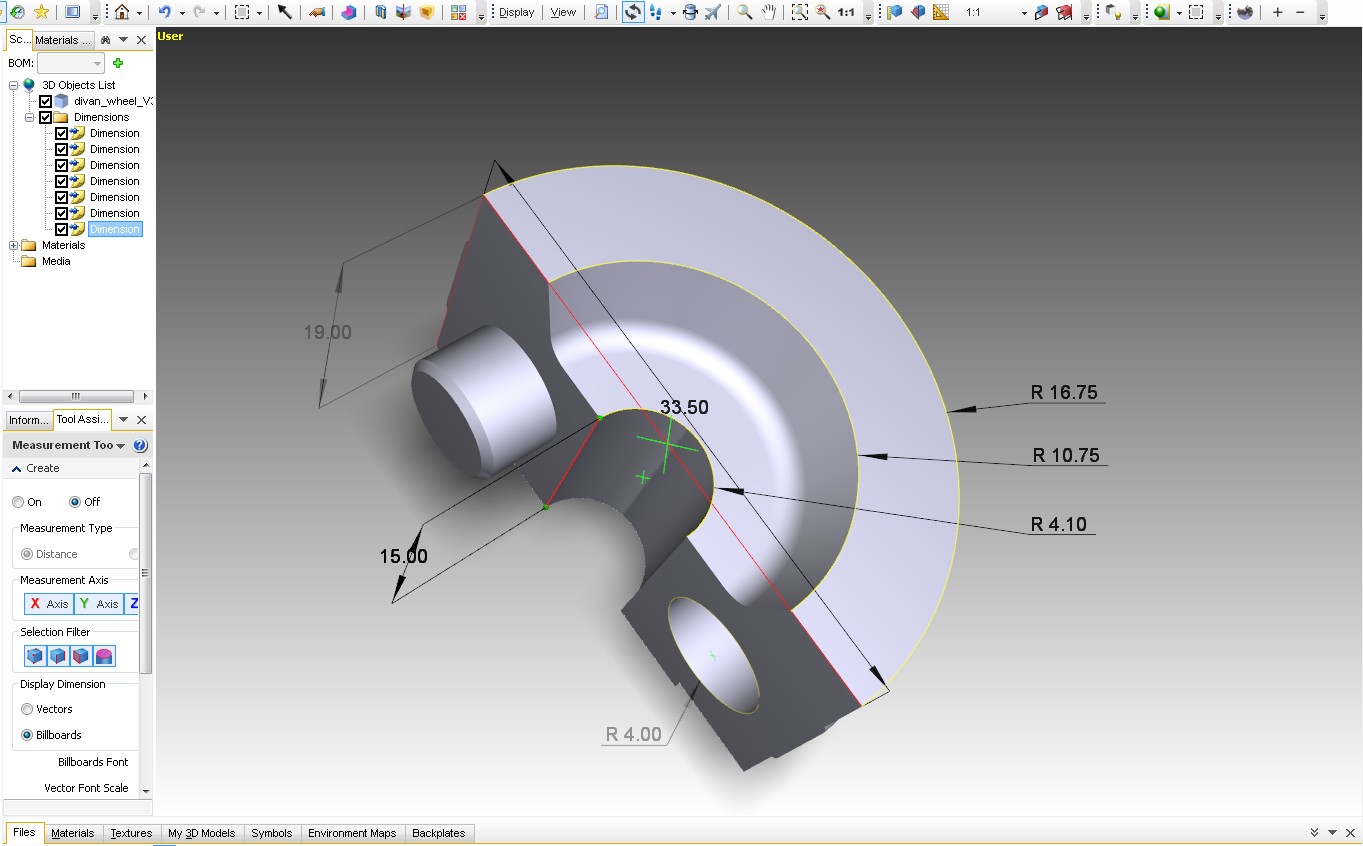Click the Y Axis button
Viewport: 1363px width, 846px height.
click(98, 604)
